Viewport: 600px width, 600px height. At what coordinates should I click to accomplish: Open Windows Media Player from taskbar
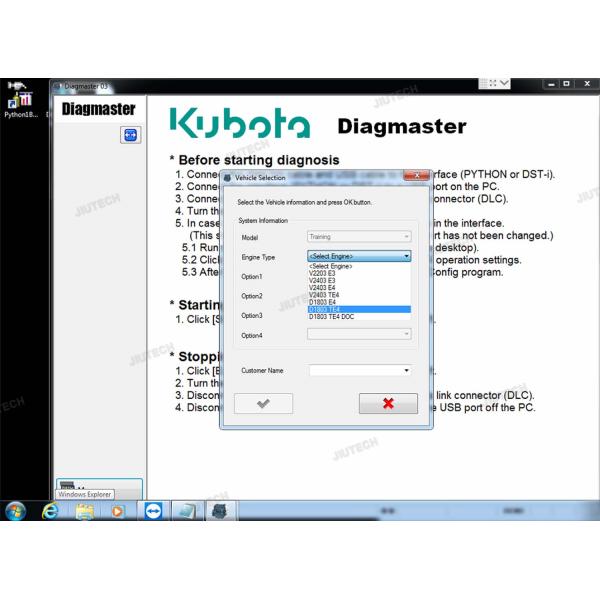click(118, 510)
